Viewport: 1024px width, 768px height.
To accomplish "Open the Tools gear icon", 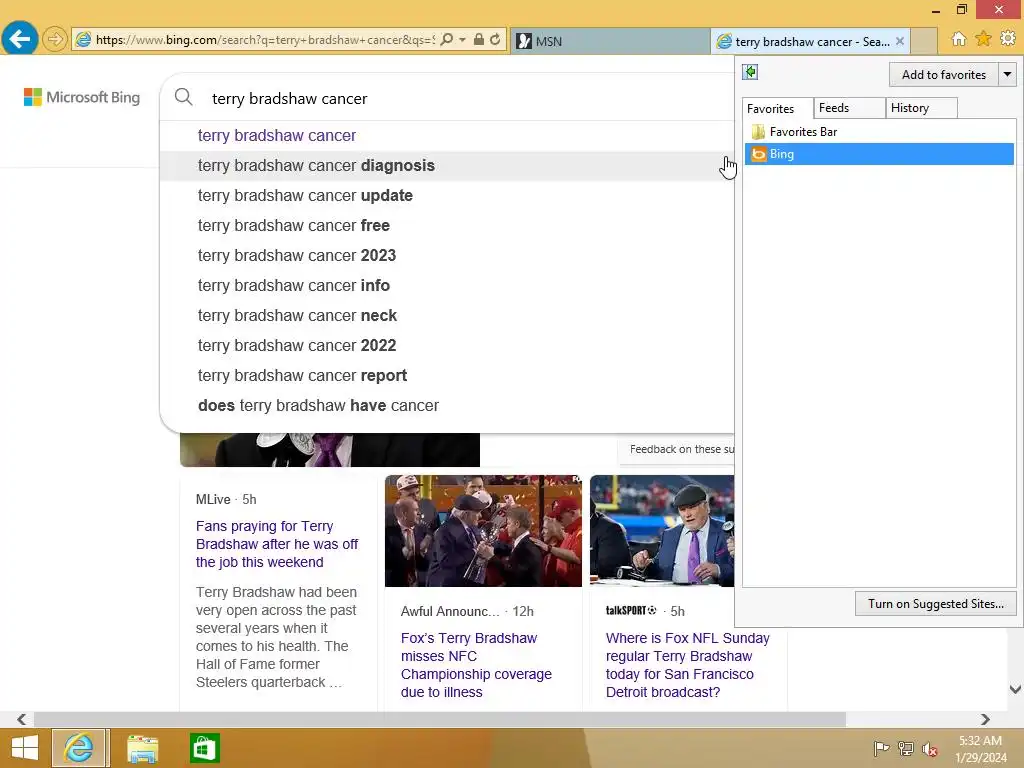I will pyautogui.click(x=1008, y=39).
